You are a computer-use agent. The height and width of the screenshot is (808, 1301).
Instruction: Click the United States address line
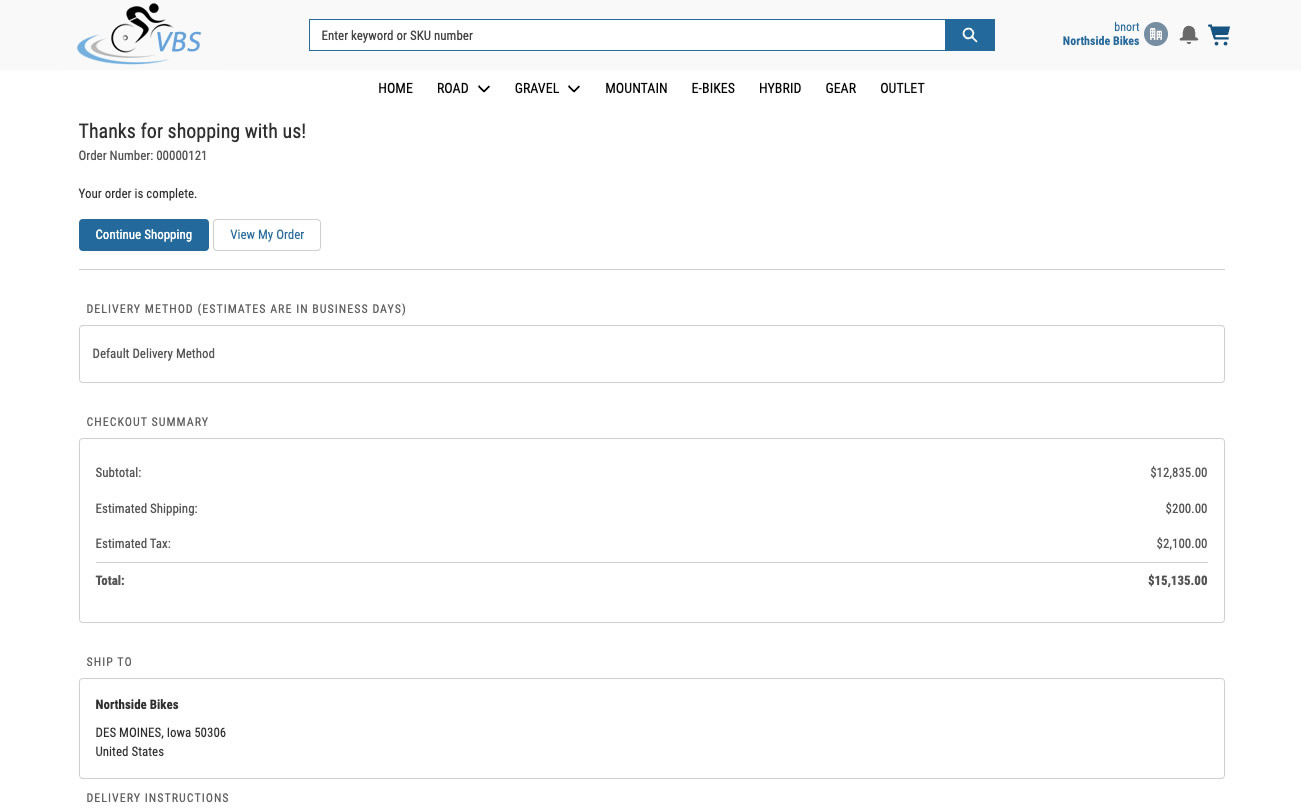coord(130,752)
